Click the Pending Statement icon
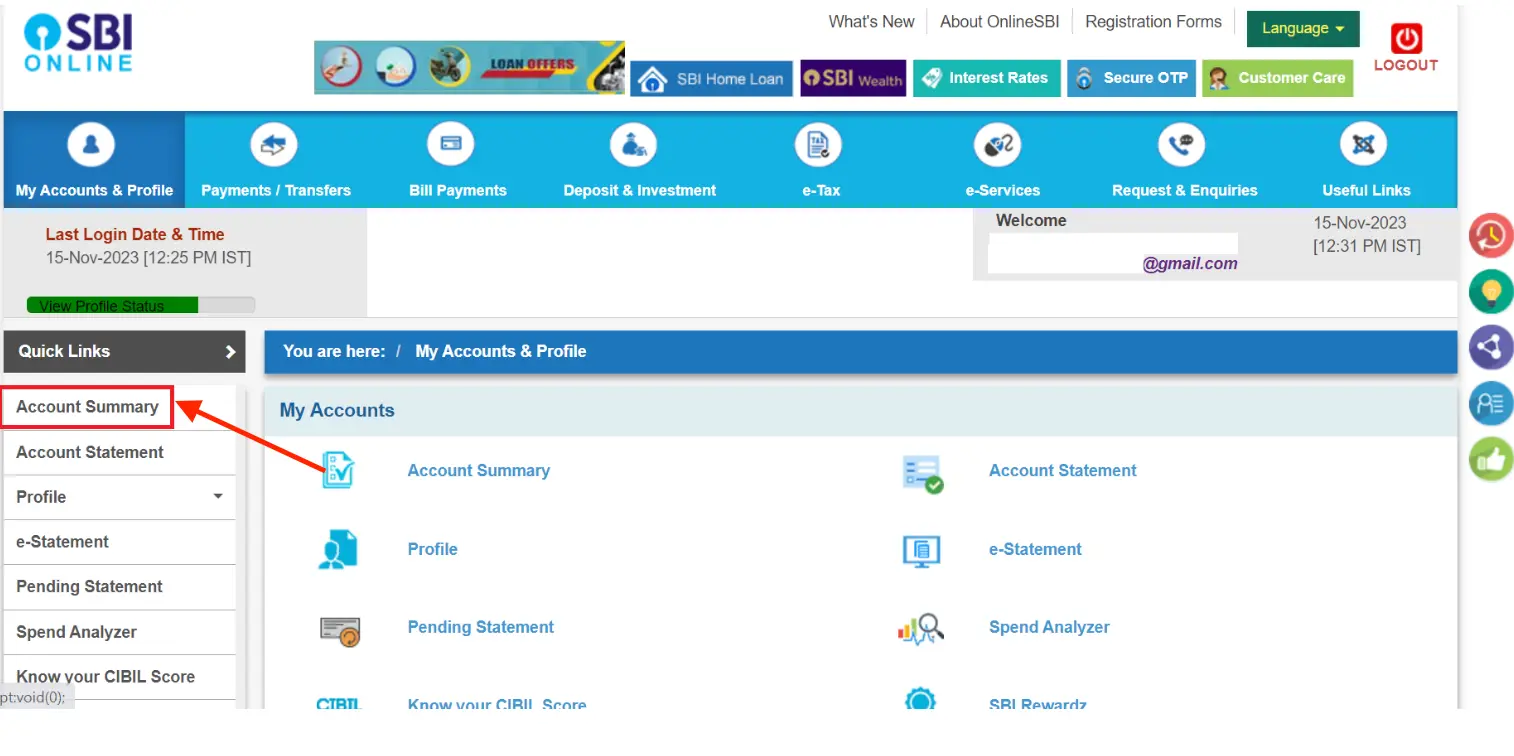 340,630
